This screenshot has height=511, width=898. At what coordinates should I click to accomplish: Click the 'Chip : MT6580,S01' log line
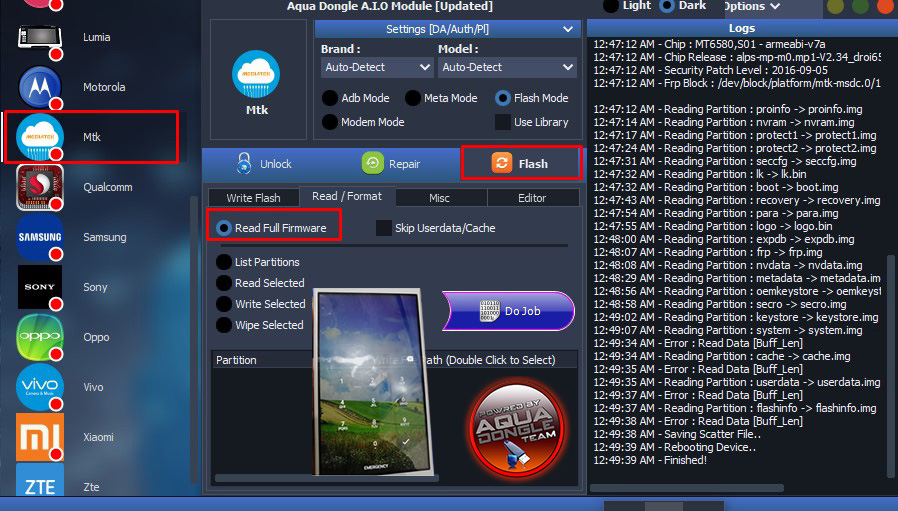710,44
